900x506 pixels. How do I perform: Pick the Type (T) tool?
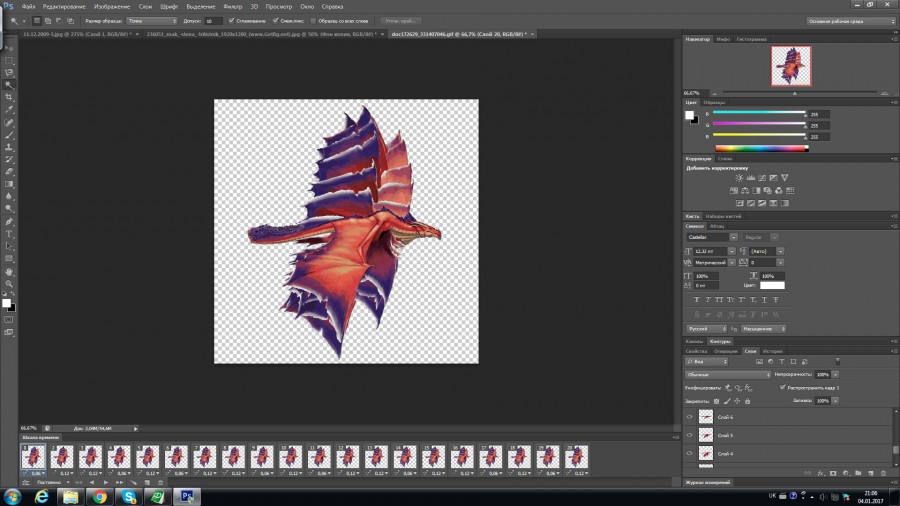coord(9,233)
